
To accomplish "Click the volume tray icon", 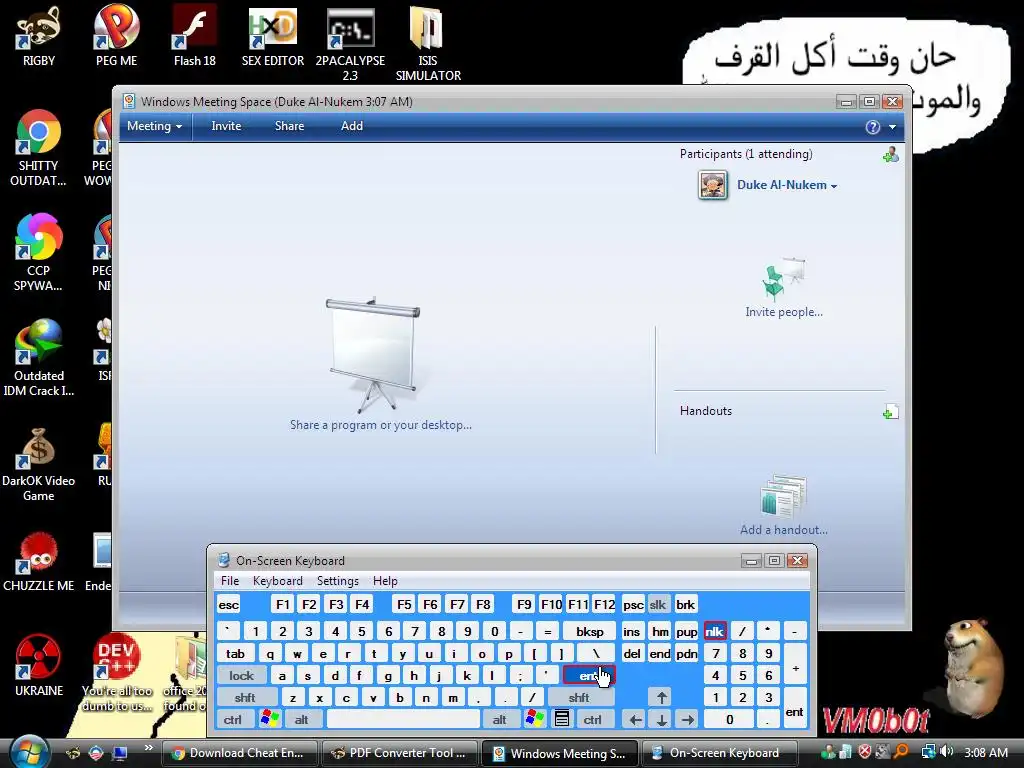I will click(x=946, y=752).
